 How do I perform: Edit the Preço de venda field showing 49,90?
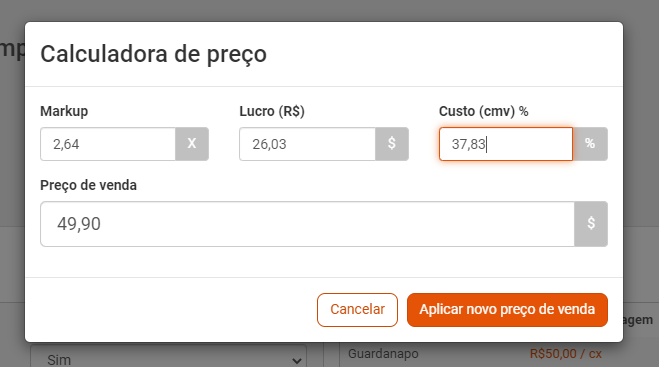[307, 224]
